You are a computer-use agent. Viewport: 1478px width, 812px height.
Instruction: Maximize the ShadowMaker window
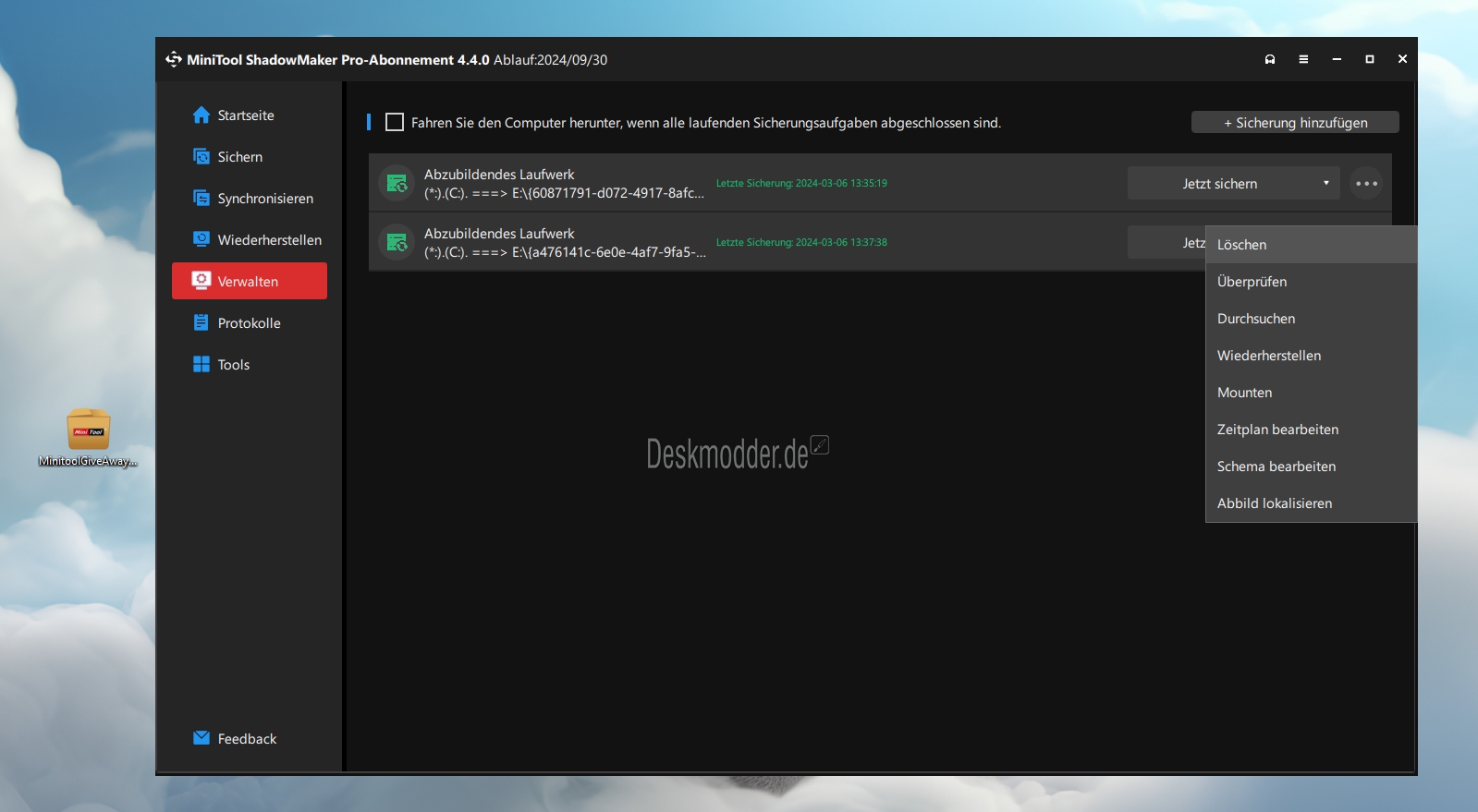[x=1370, y=59]
